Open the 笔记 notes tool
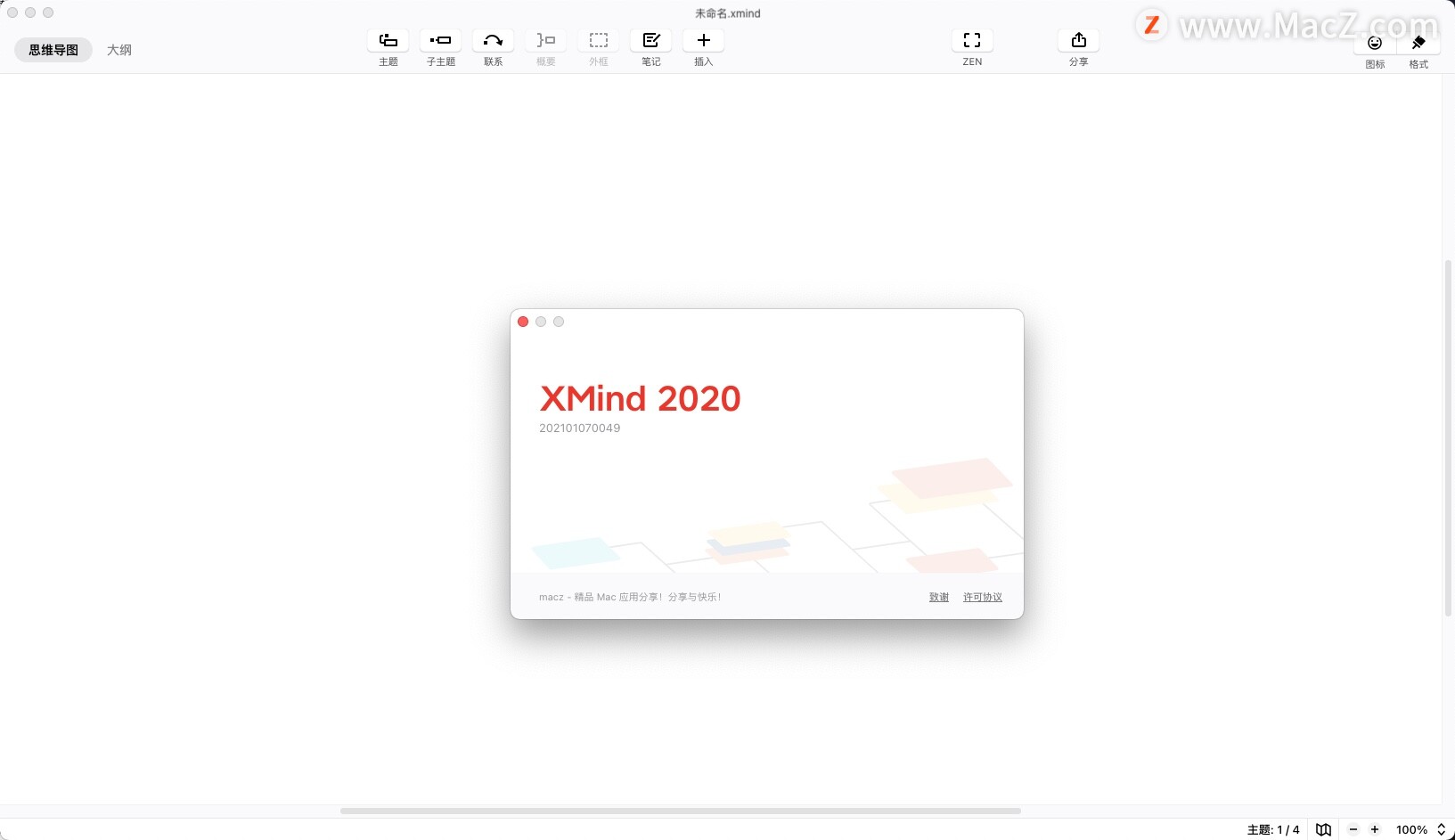 point(651,40)
